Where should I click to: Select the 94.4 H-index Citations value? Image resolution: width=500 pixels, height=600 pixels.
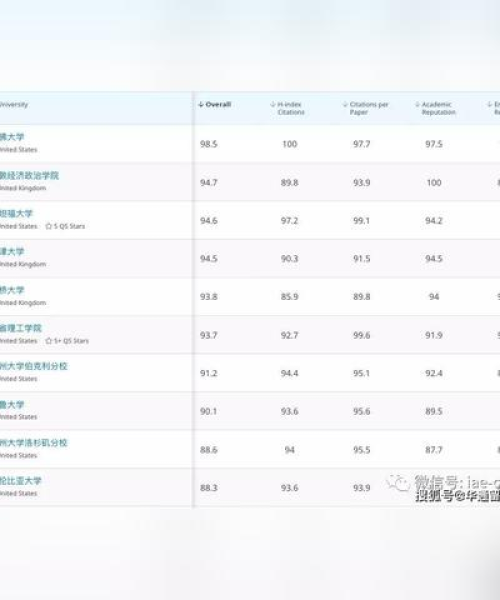point(290,373)
